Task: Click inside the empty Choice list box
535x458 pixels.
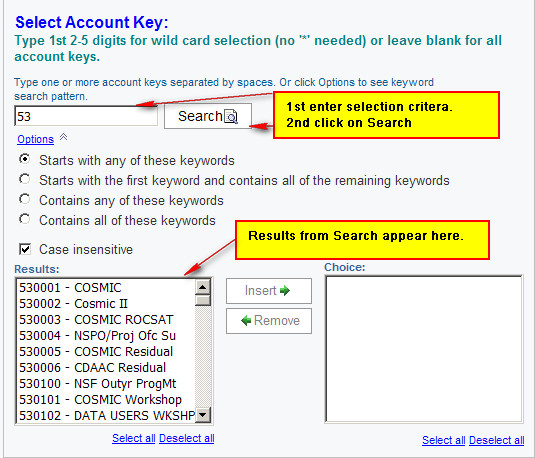Action: pyautogui.click(x=424, y=349)
